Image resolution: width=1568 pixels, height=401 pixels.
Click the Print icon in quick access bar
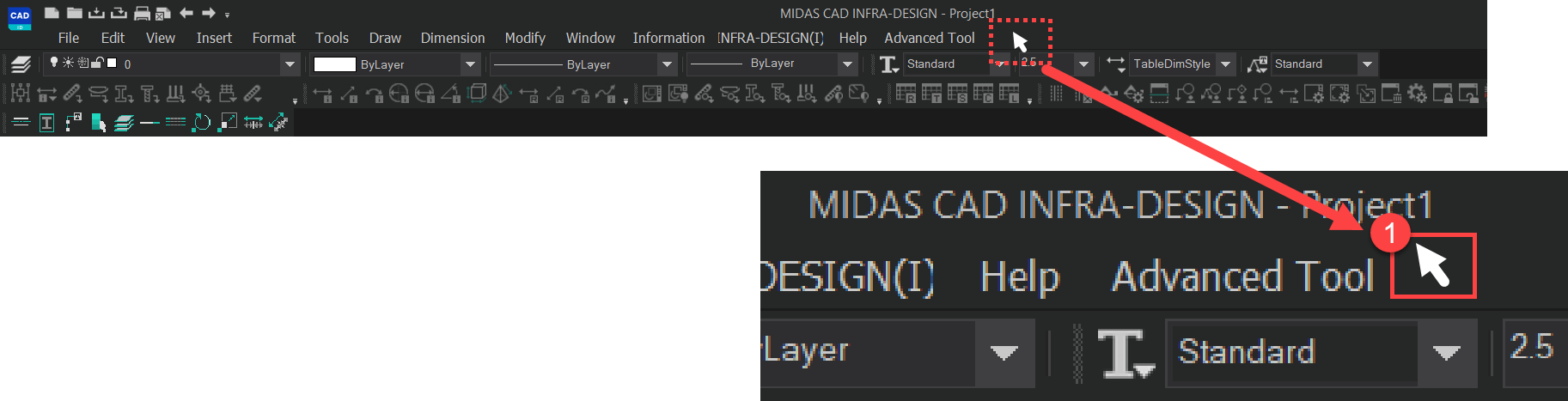coord(142,13)
